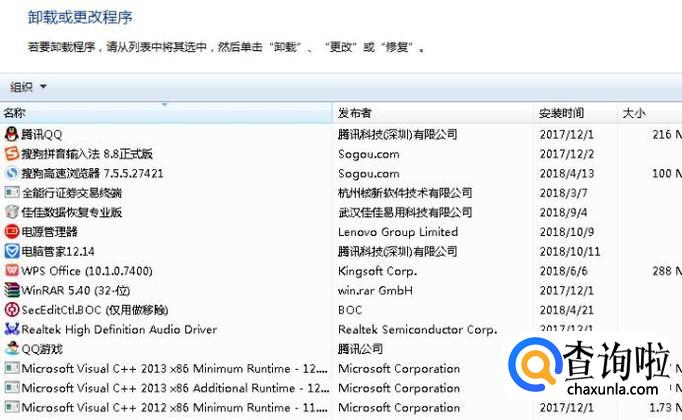Image resolution: width=682 pixels, height=420 pixels.
Task: Select the SecEditCtl.BOC entry
Action: 95,310
